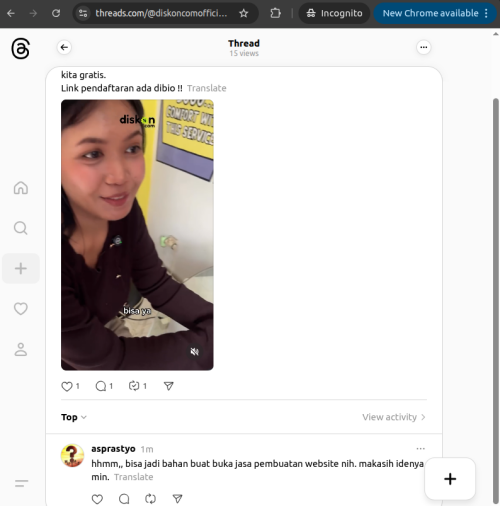
Task: Open the Incognito indicator
Action: (x=334, y=13)
